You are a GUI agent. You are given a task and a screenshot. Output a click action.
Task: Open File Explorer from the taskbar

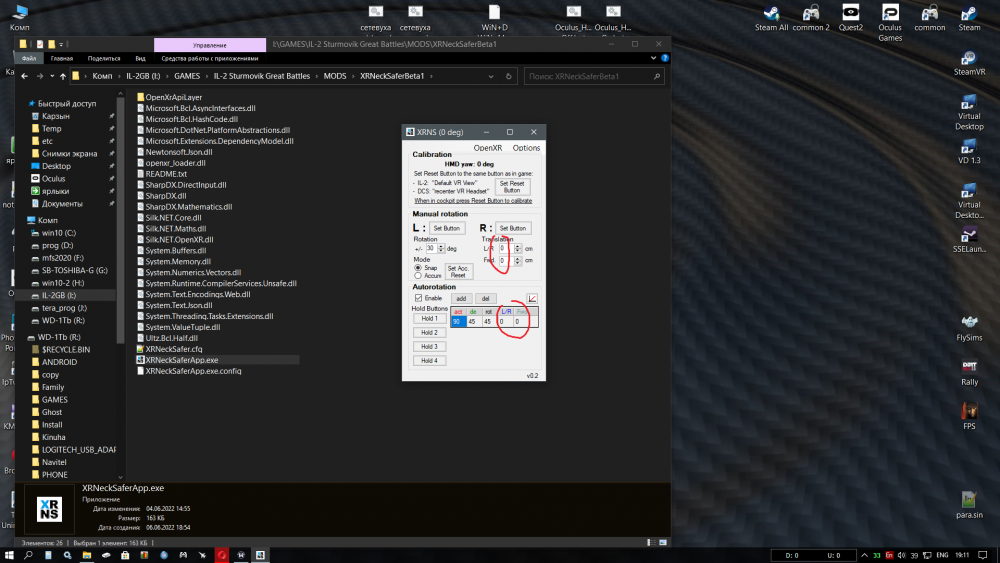tap(87, 555)
